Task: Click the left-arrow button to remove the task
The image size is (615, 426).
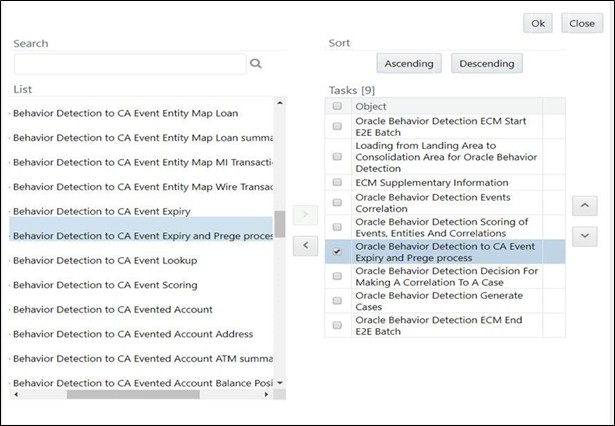Action: click(305, 246)
